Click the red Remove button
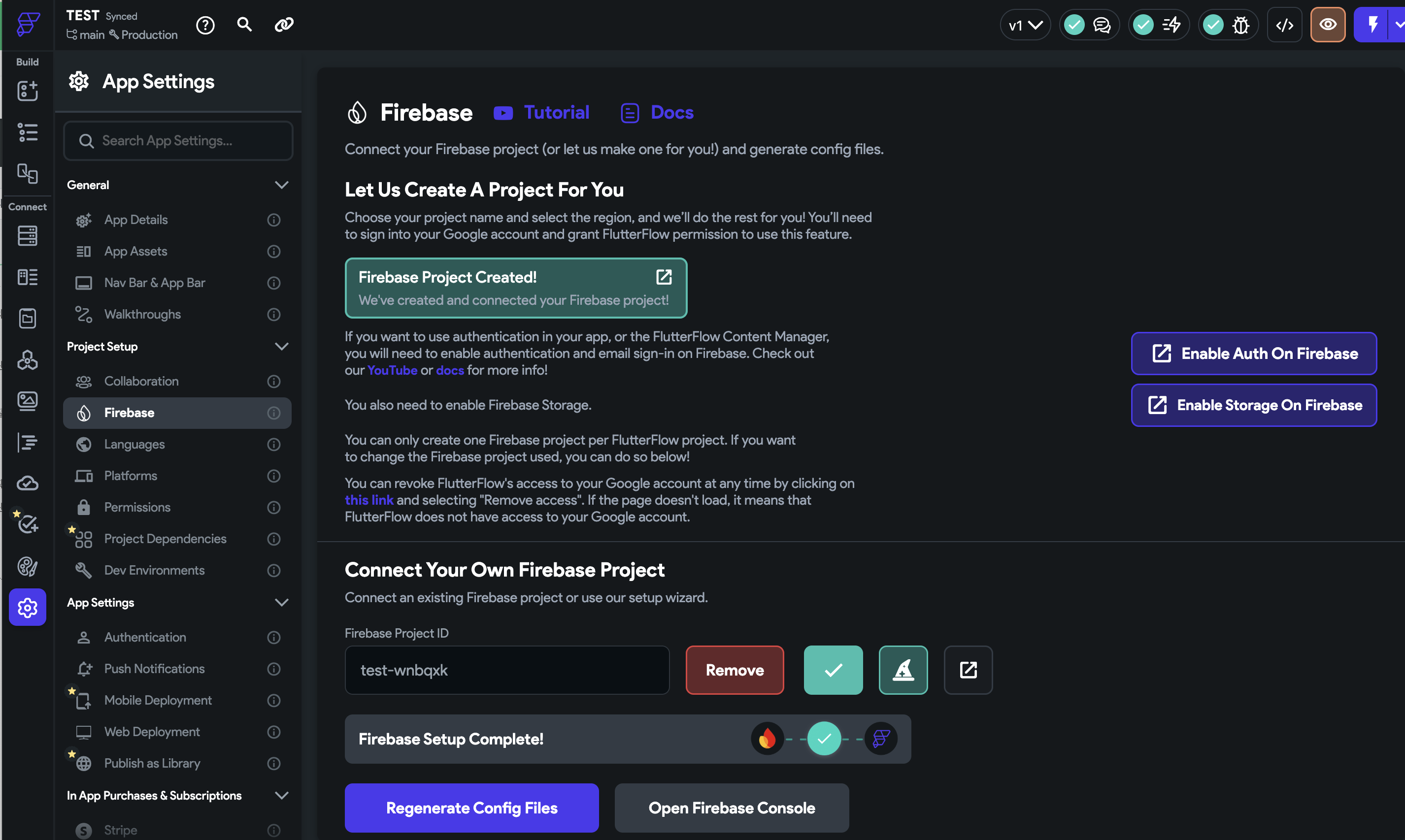The height and width of the screenshot is (840, 1405). (x=735, y=670)
